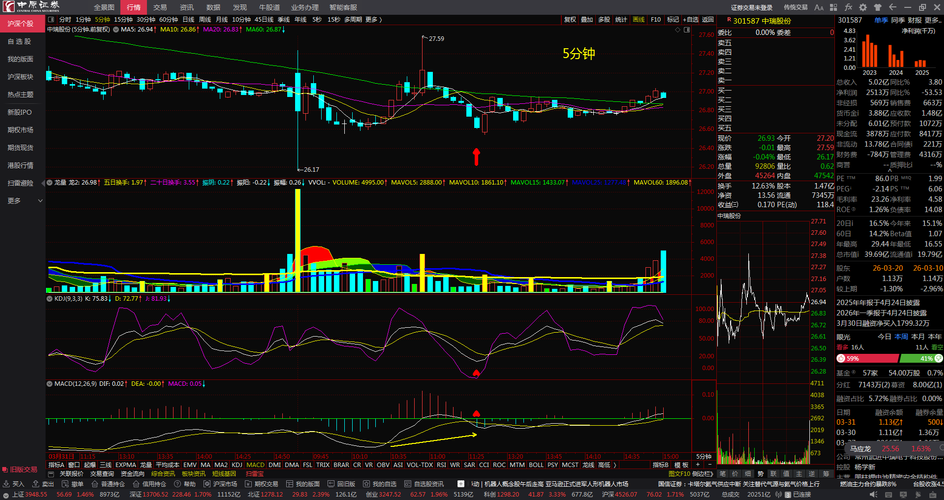Switch to 交易 top menu tab

point(160,7)
